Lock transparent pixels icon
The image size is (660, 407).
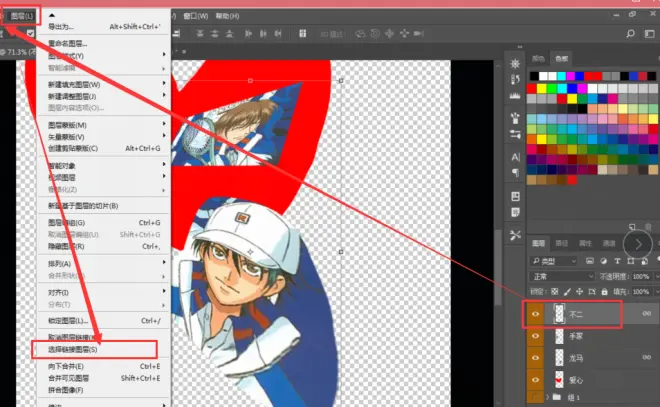555,292
